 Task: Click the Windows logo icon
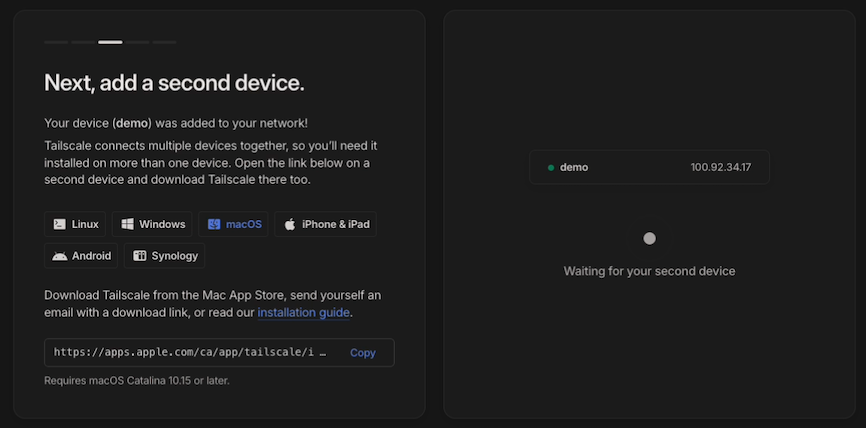point(128,224)
